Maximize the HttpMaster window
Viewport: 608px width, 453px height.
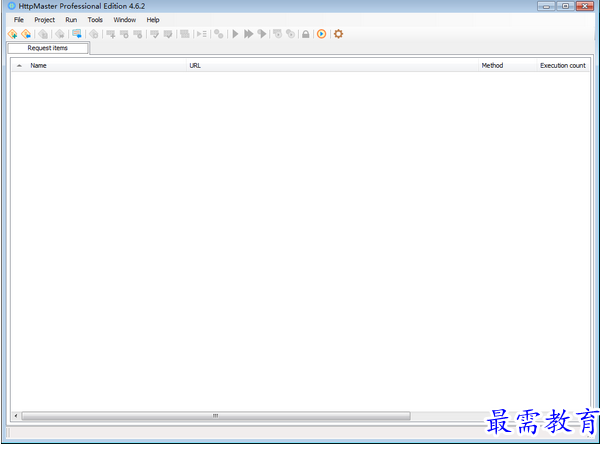click(565, 6)
